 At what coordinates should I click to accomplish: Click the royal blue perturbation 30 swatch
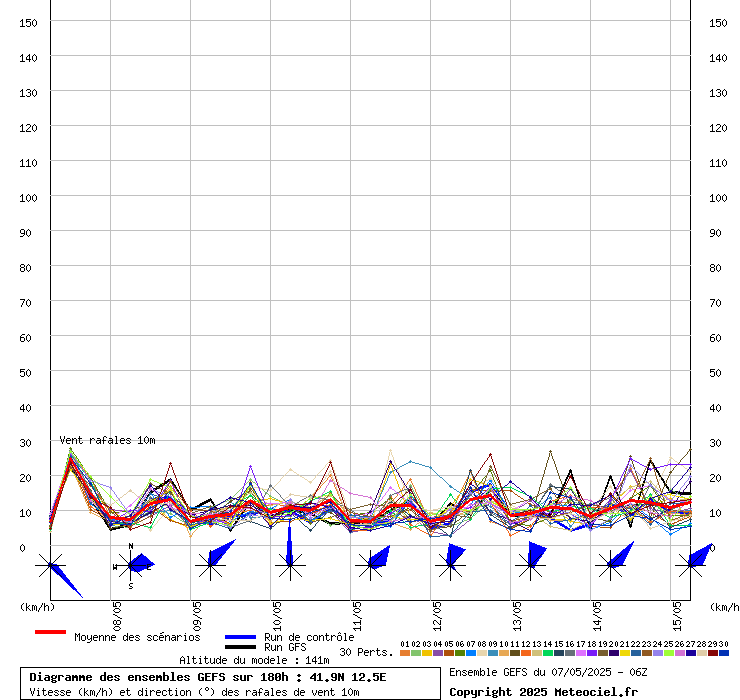(724, 653)
